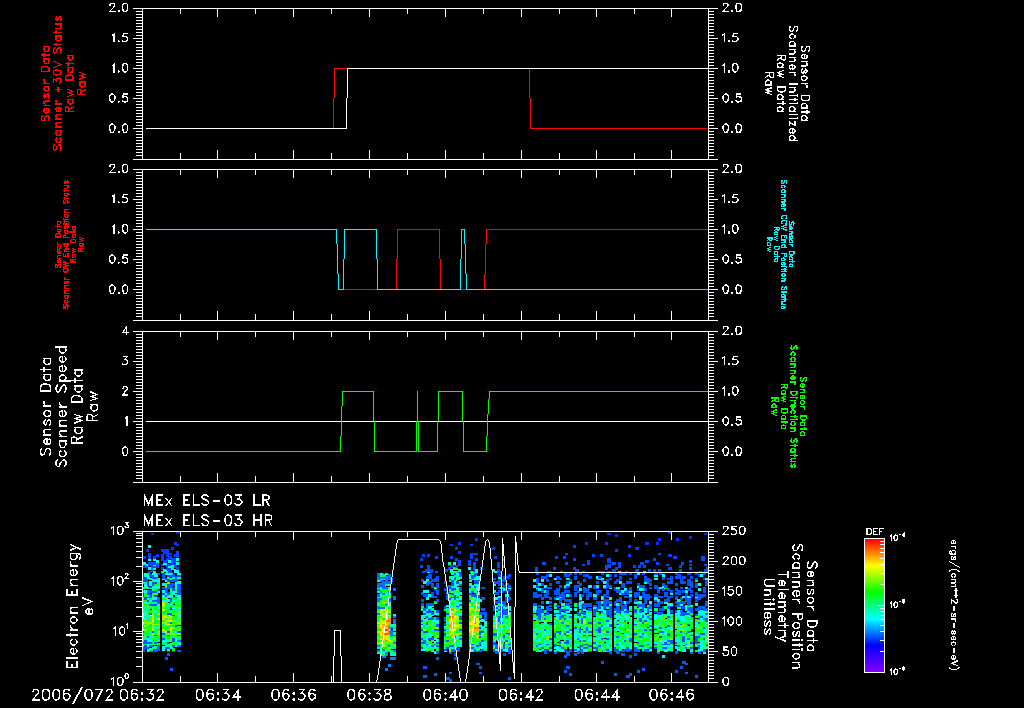Click the "06:34" time tick label
Viewport: 1024px width, 708px height.
(217, 696)
